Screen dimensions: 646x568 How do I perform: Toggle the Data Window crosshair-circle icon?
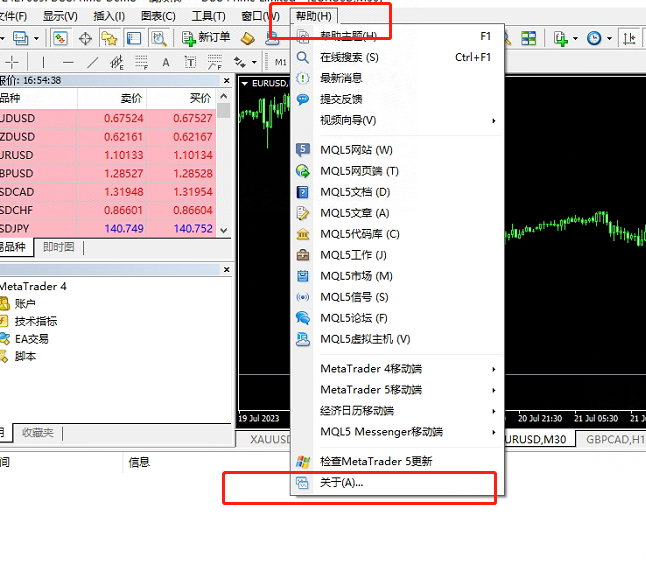85,38
